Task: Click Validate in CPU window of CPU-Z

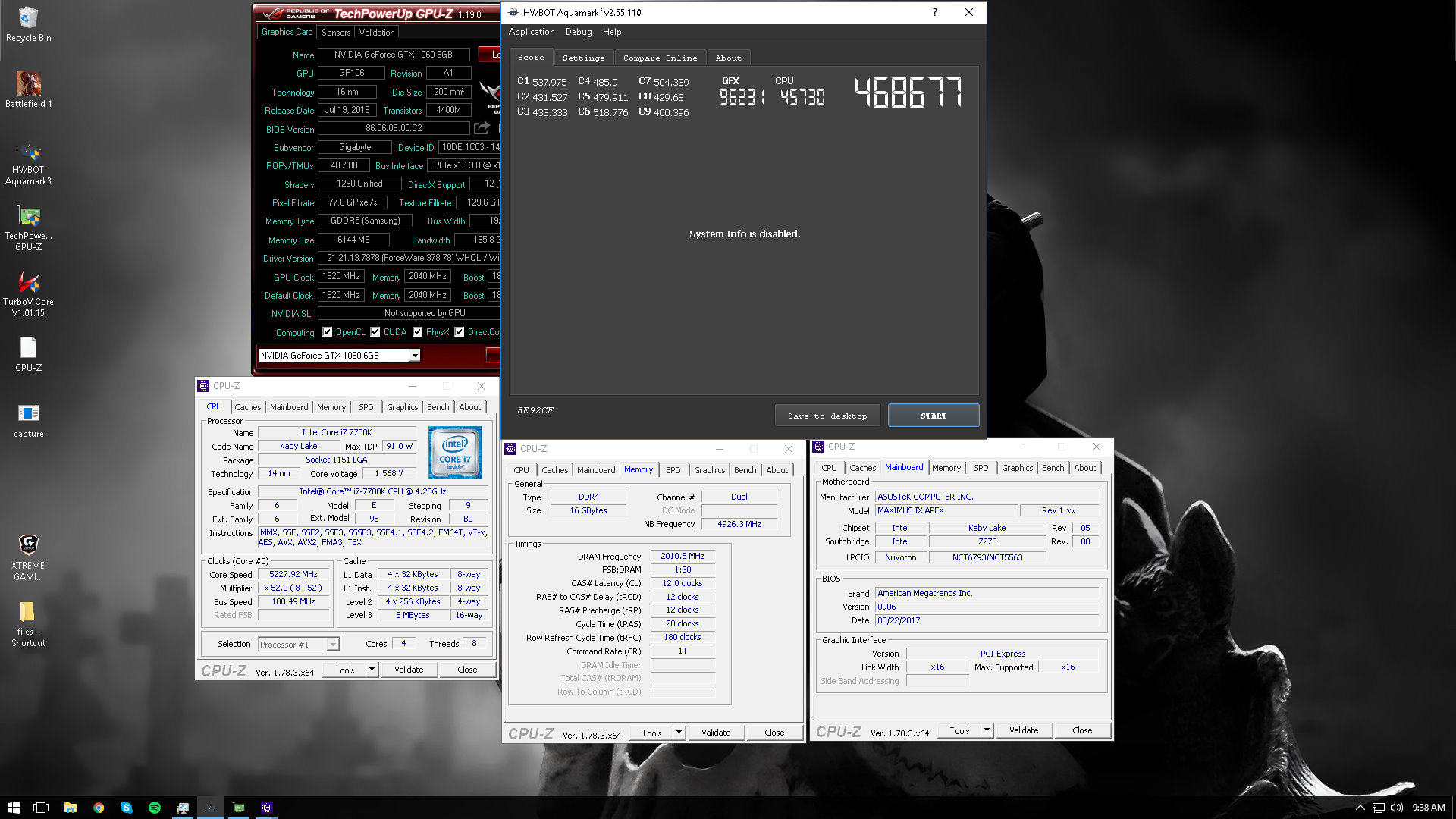Action: 409,670
